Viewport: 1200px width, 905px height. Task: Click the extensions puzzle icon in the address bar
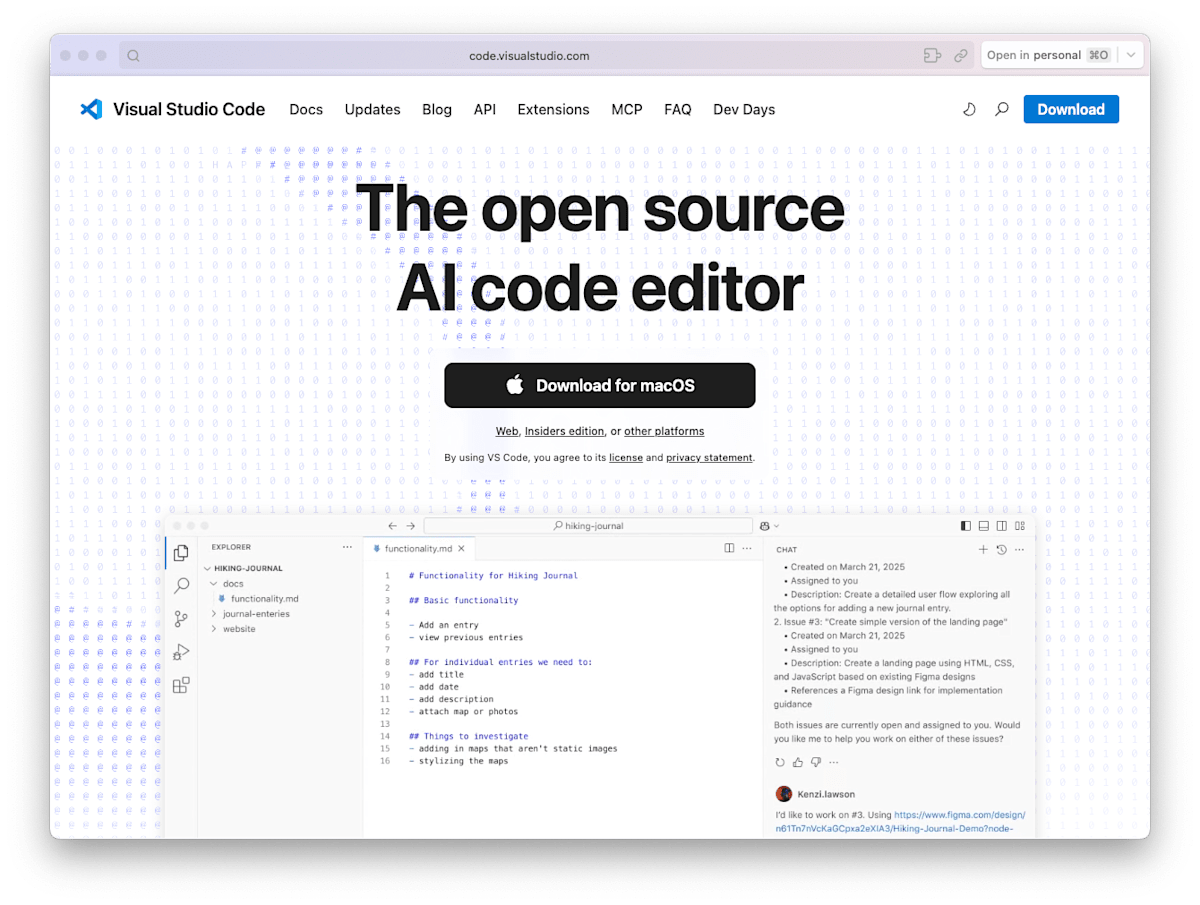932,56
